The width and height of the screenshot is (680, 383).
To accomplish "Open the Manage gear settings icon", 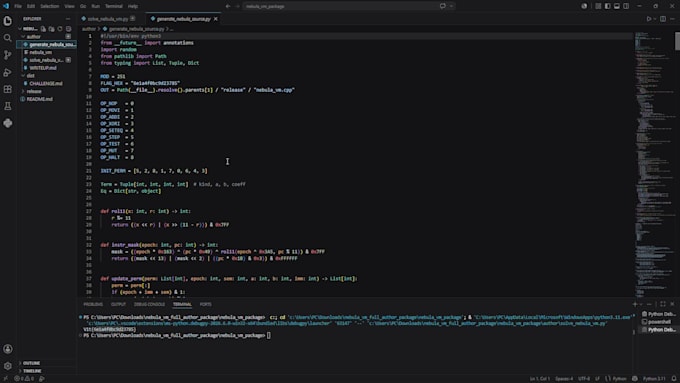I will (7, 366).
